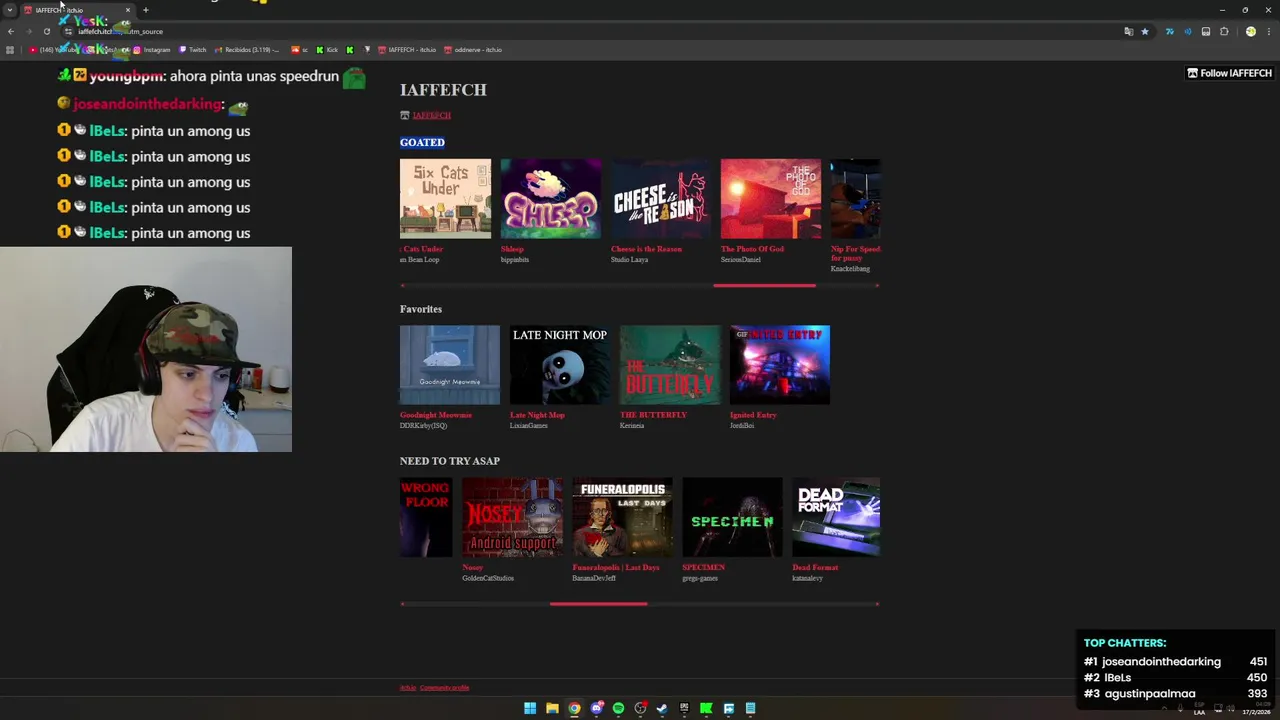Open the Shleep game thumbnail
Viewport: 1280px width, 720px height.
[551, 198]
